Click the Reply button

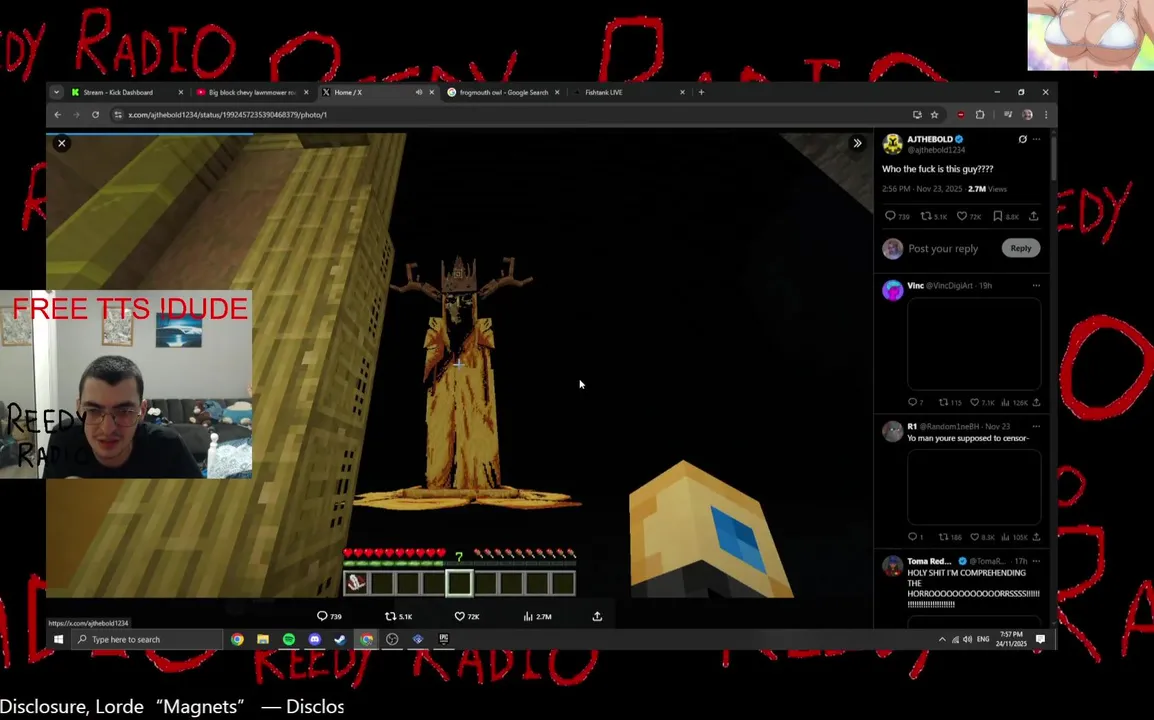pos(1021,248)
